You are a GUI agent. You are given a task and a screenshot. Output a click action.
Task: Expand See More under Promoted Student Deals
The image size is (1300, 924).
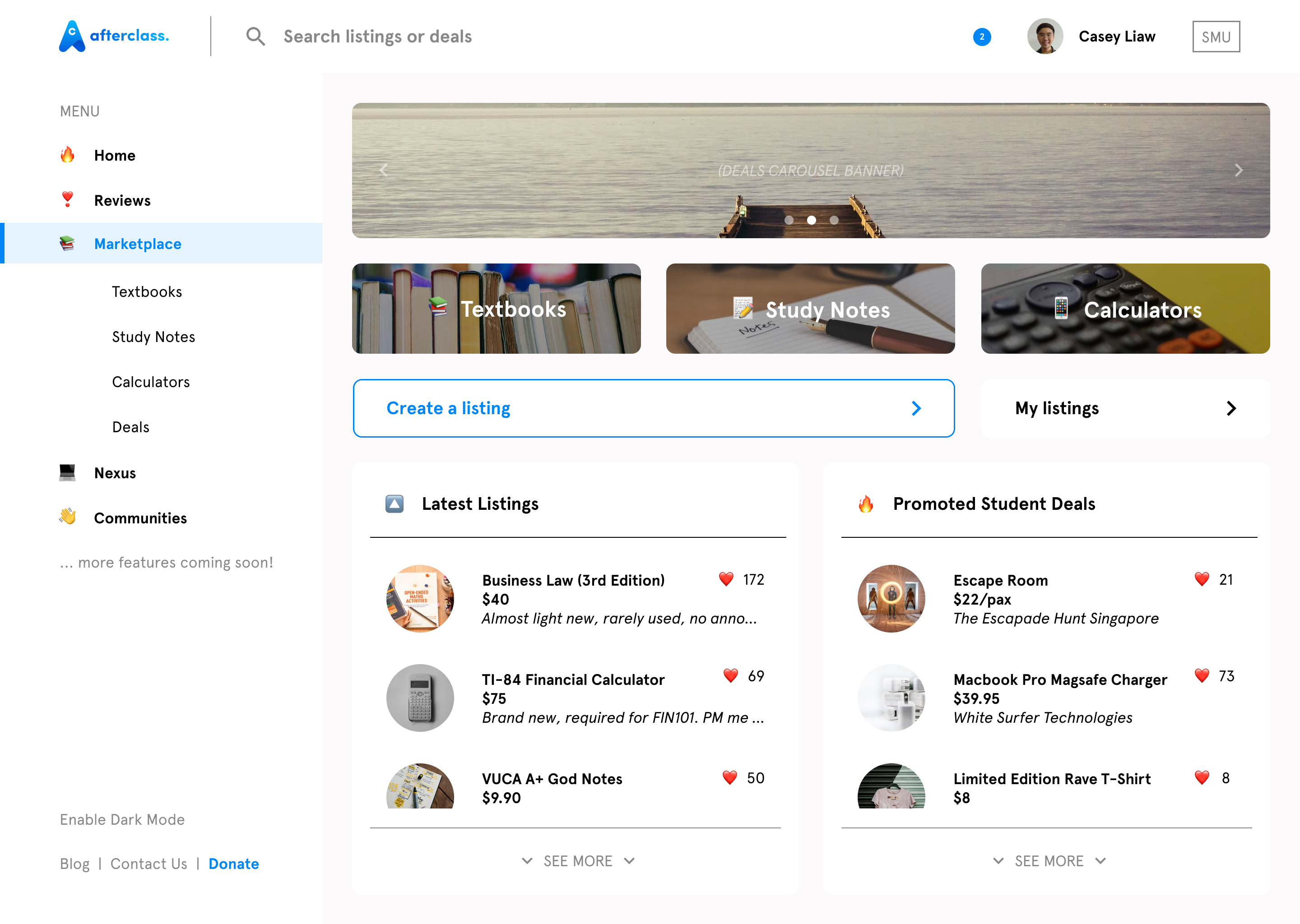pos(1049,861)
